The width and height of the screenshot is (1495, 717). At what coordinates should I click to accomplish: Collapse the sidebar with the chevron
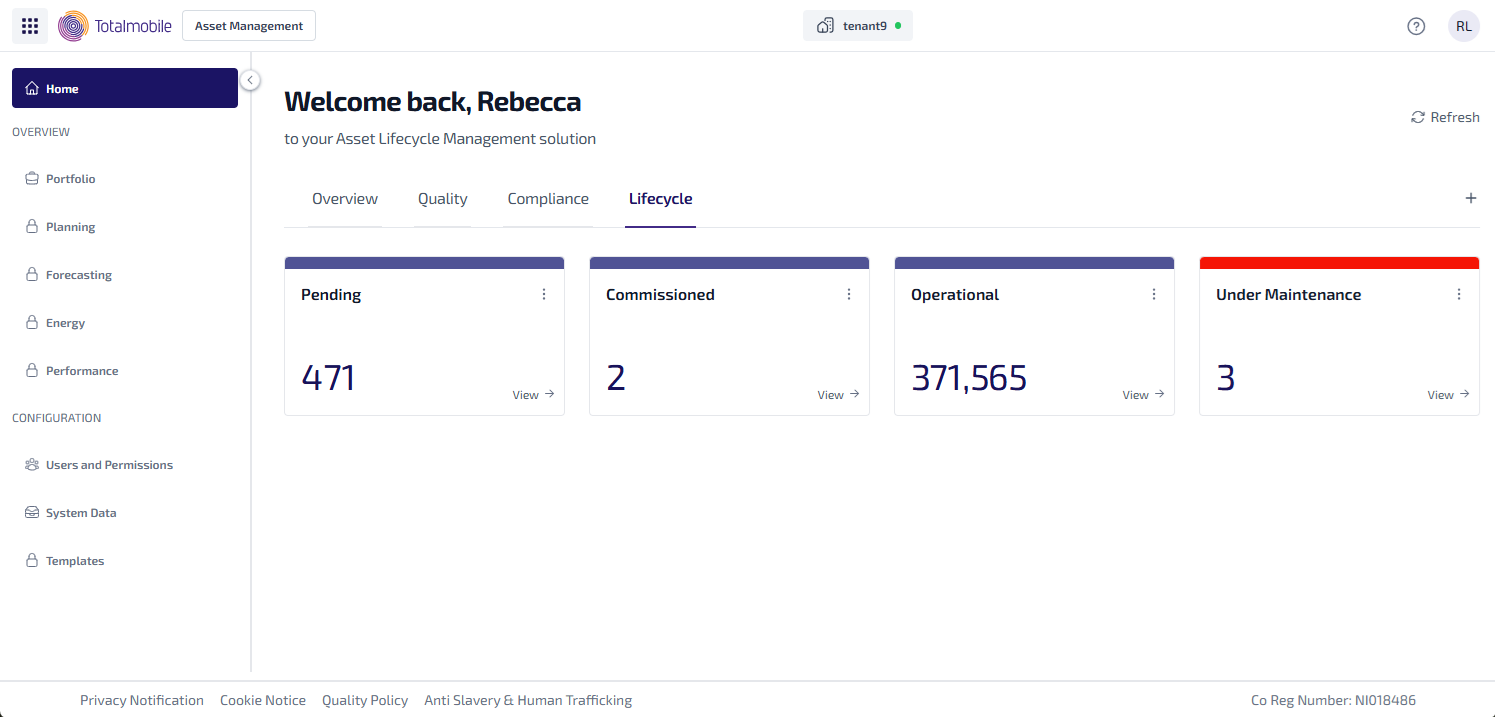(250, 80)
